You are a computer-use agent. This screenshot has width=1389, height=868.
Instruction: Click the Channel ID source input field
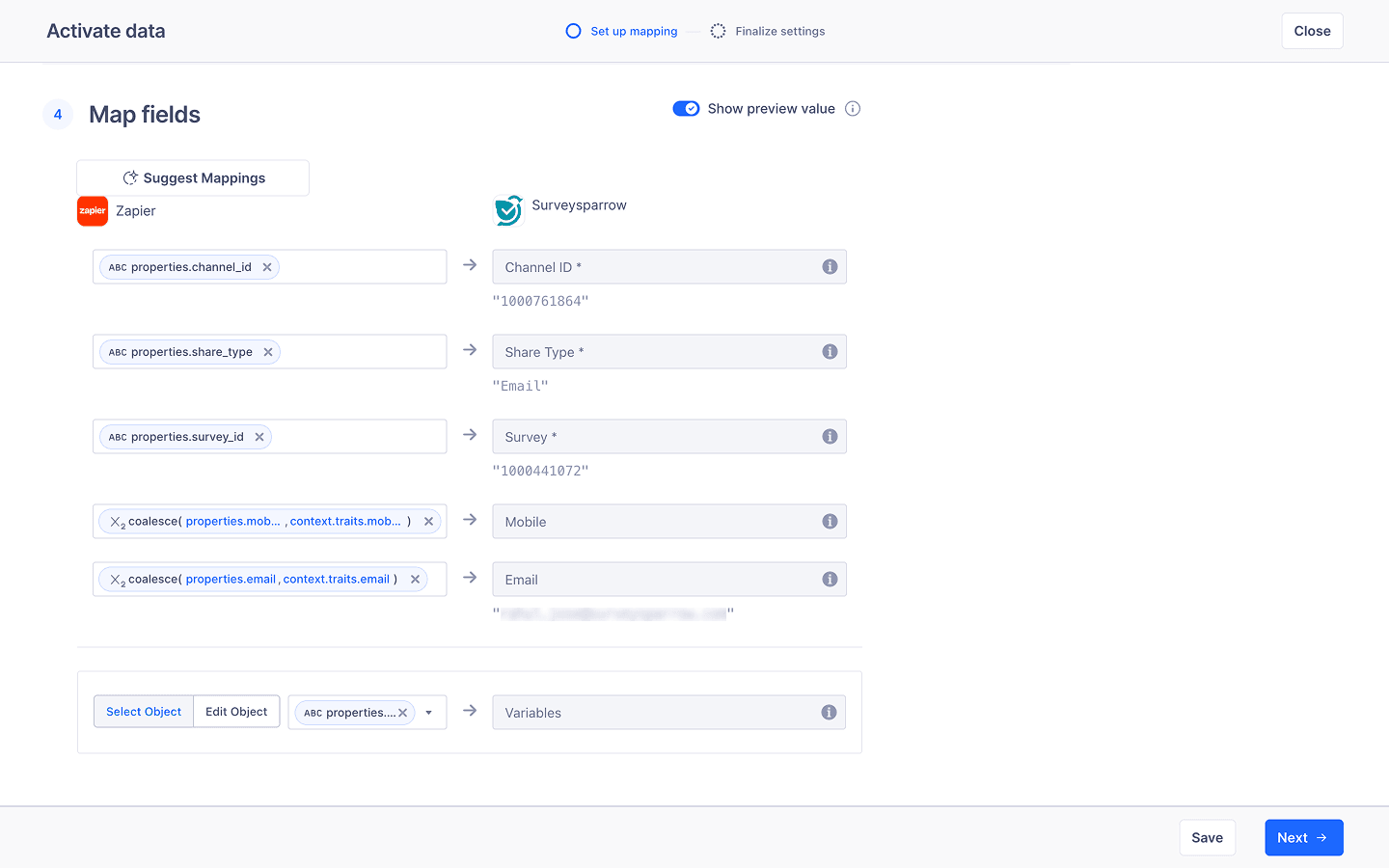point(269,267)
